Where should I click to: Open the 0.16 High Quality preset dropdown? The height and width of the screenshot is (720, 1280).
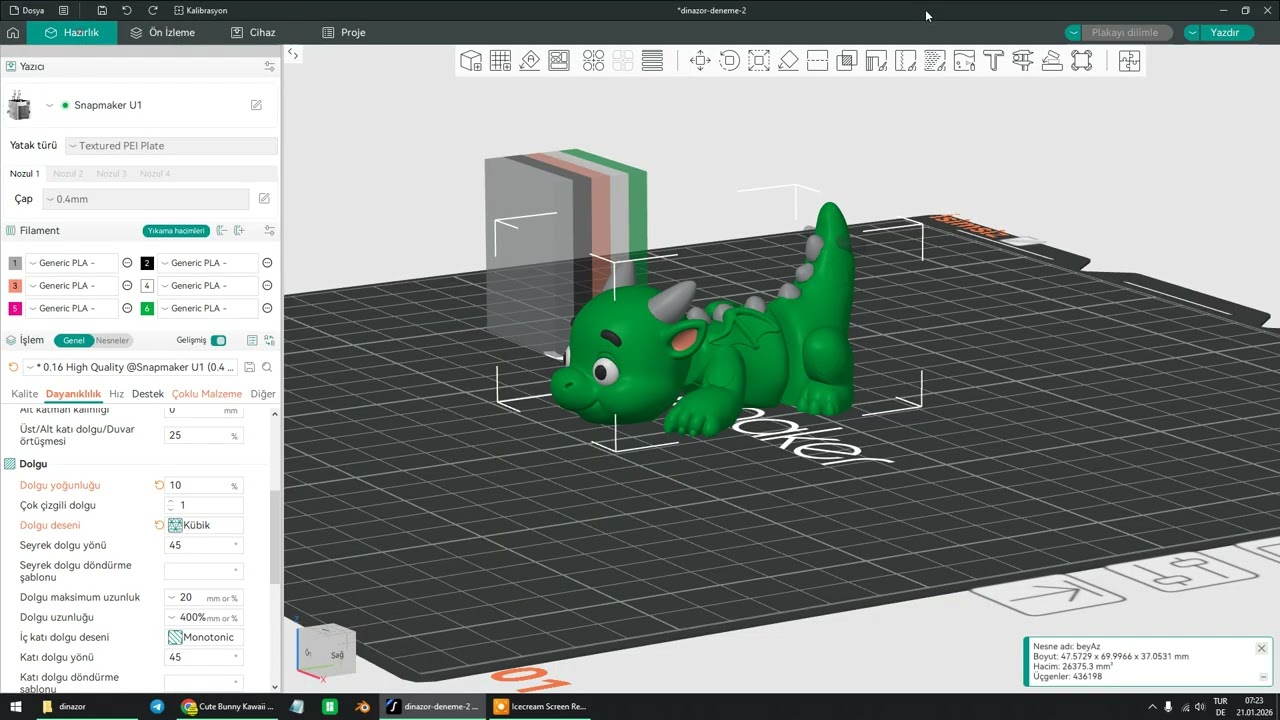tap(131, 367)
